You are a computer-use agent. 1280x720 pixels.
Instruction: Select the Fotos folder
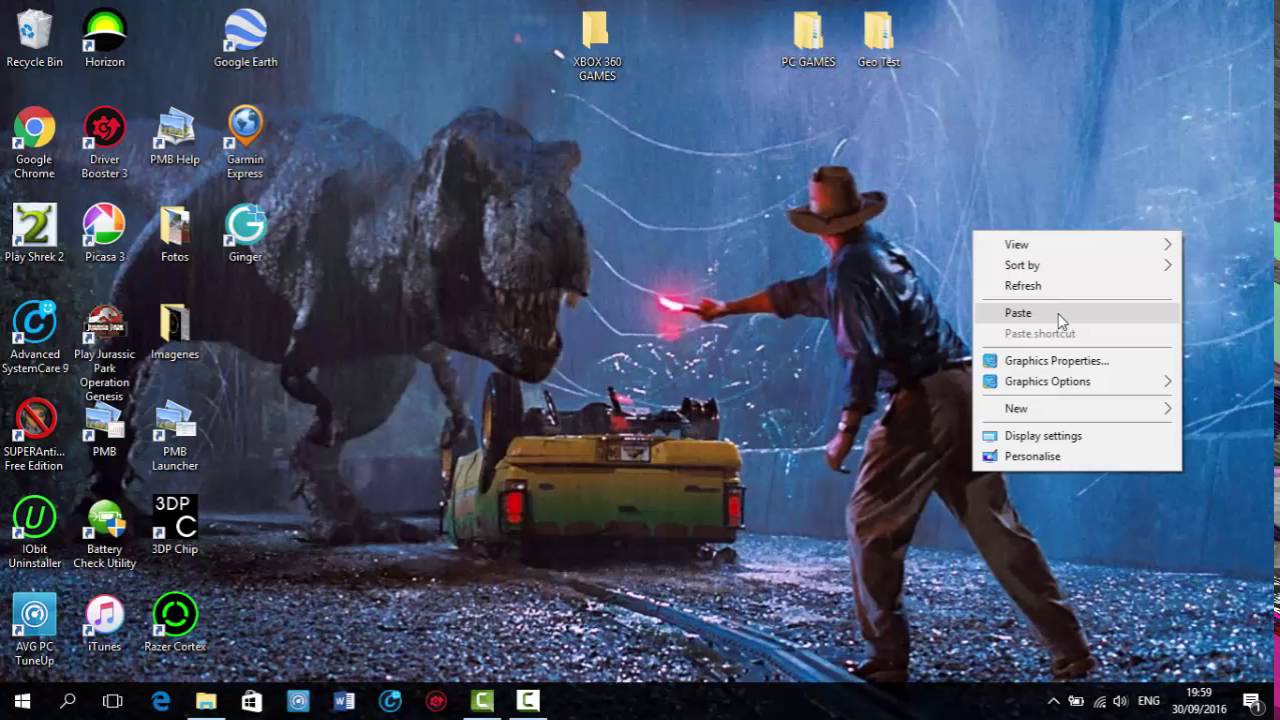(x=175, y=233)
